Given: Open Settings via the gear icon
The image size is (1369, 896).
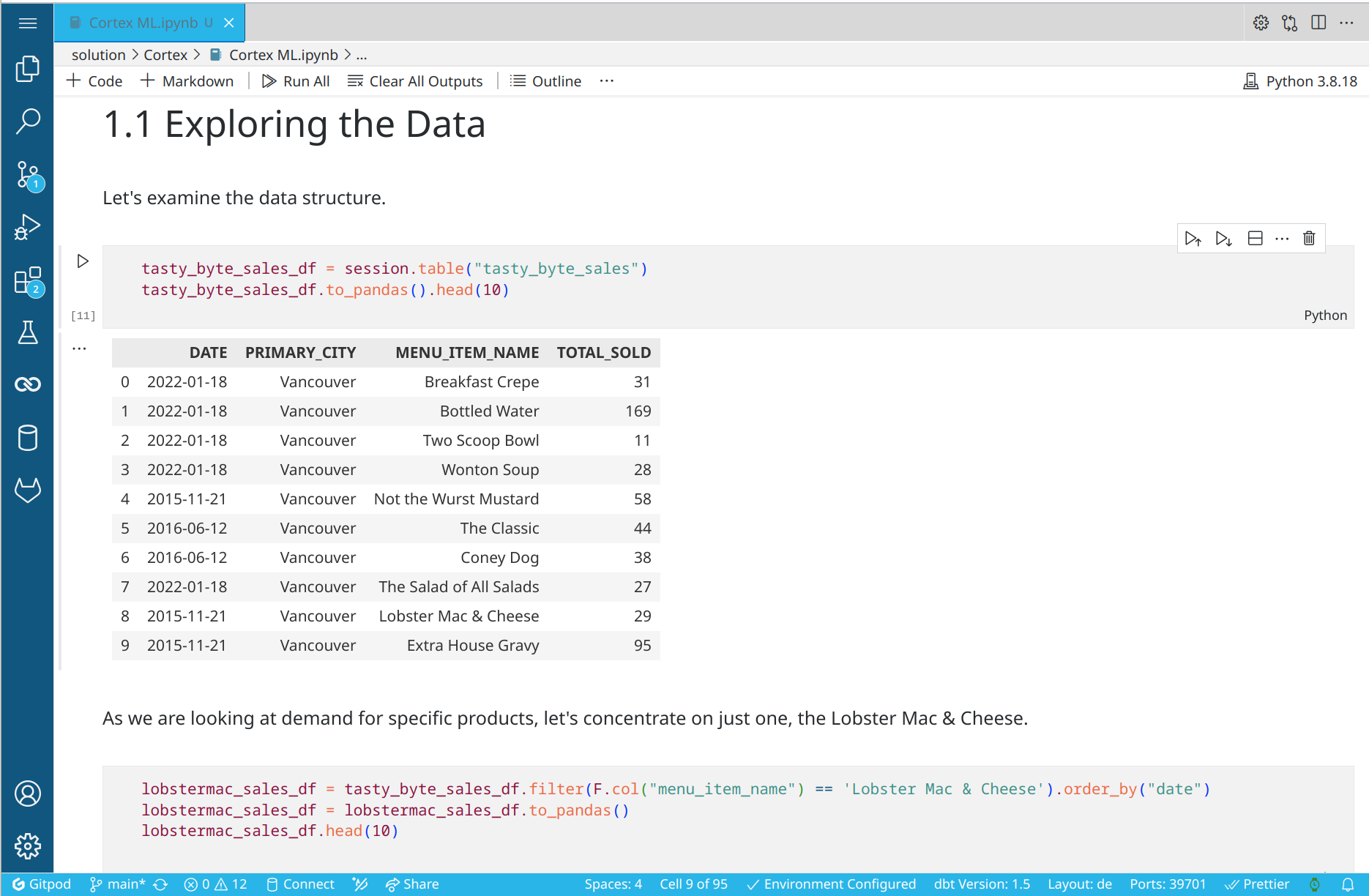Looking at the screenshot, I should click(27, 846).
